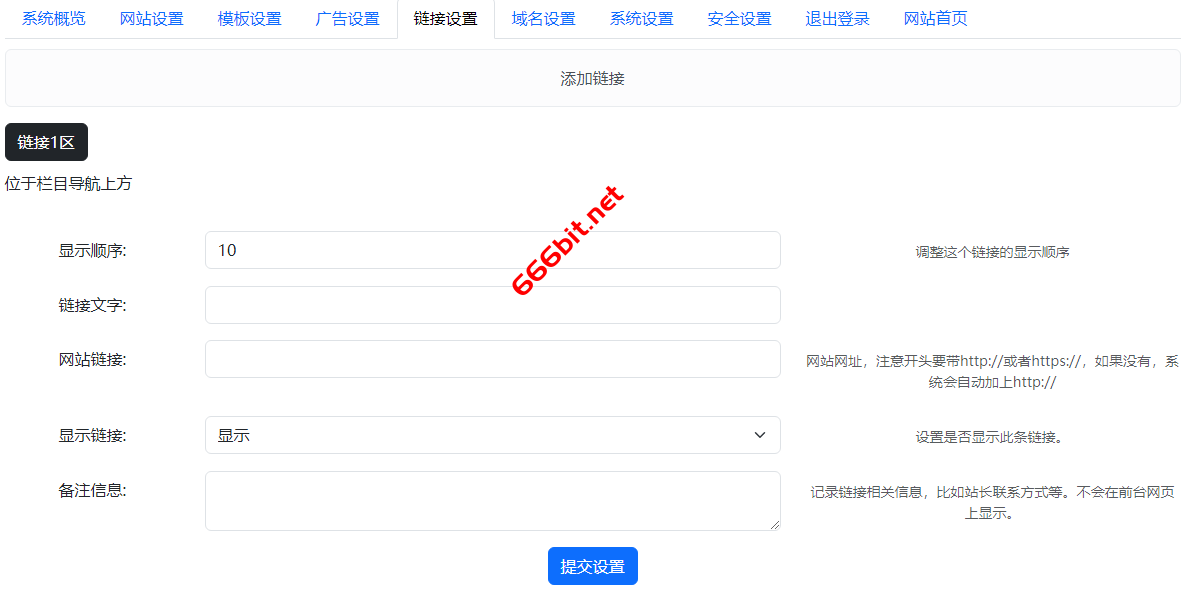Click 退出登录 to log out

838,19
